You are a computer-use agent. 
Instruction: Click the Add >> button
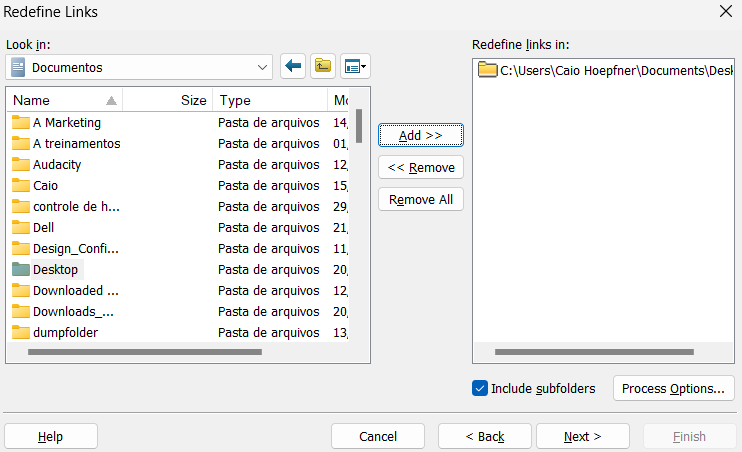tap(421, 135)
